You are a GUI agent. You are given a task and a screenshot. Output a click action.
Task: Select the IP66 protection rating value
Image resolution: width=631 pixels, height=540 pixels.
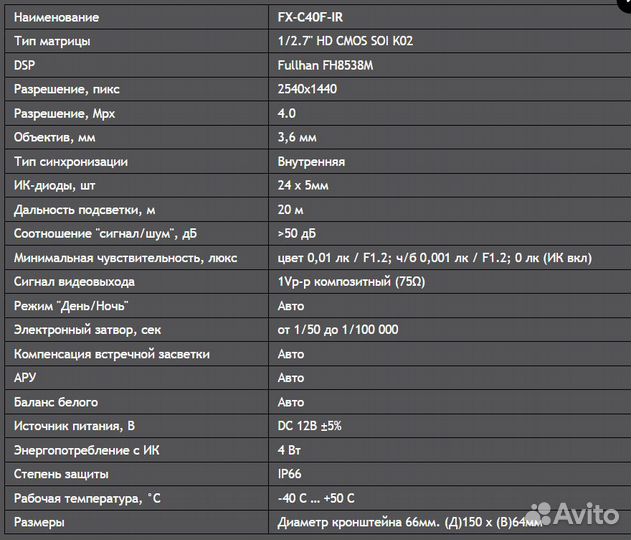click(x=292, y=474)
